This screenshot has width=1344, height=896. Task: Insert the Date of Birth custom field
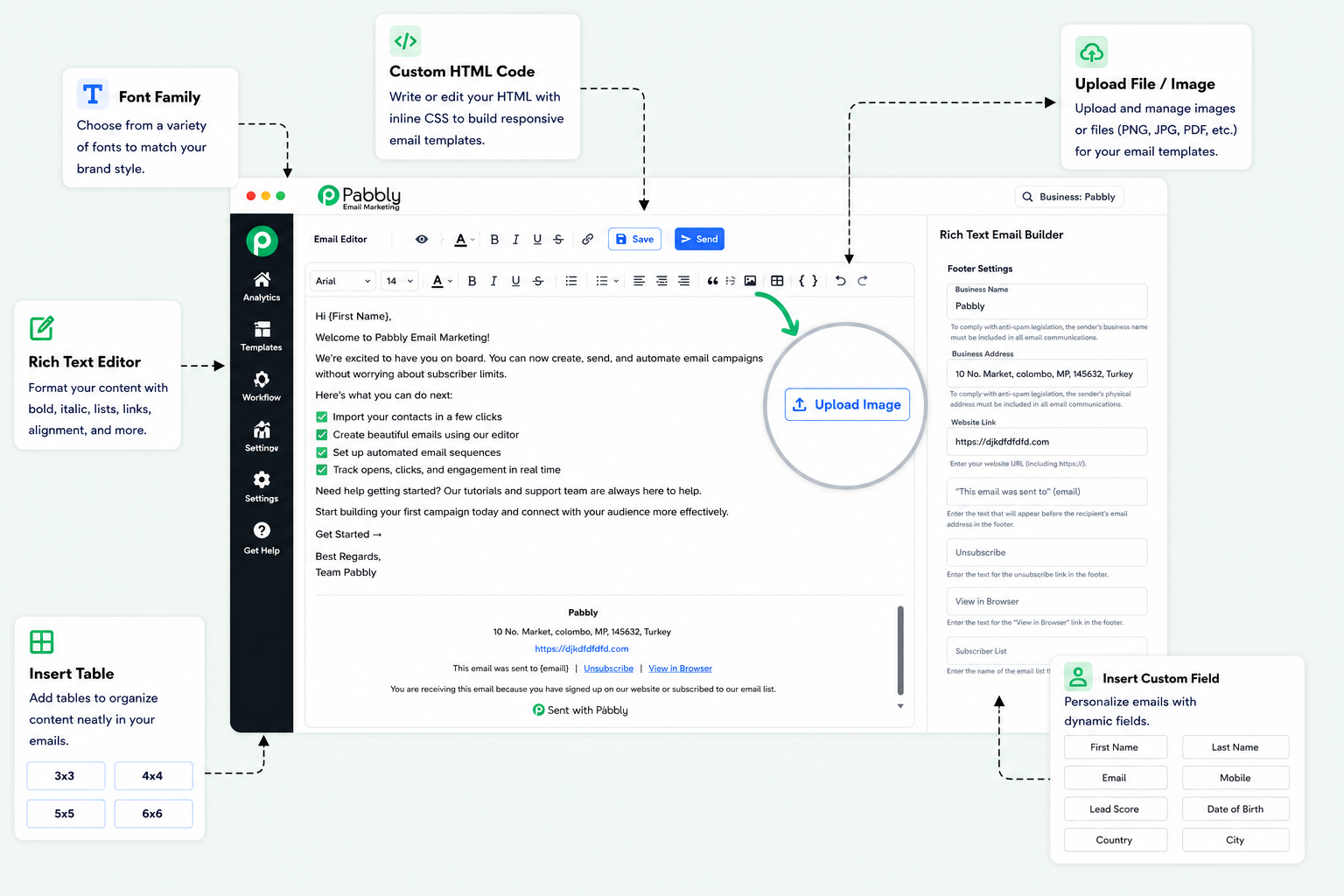(1235, 809)
